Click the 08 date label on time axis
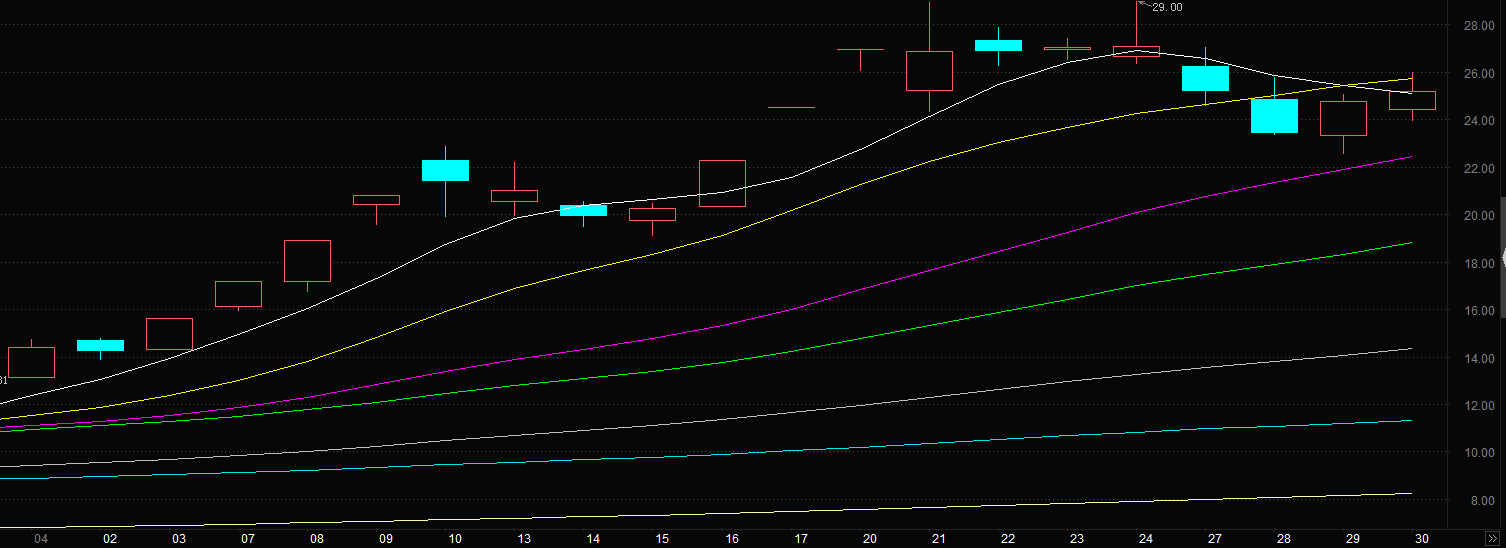The image size is (1506, 548). pyautogui.click(x=317, y=539)
